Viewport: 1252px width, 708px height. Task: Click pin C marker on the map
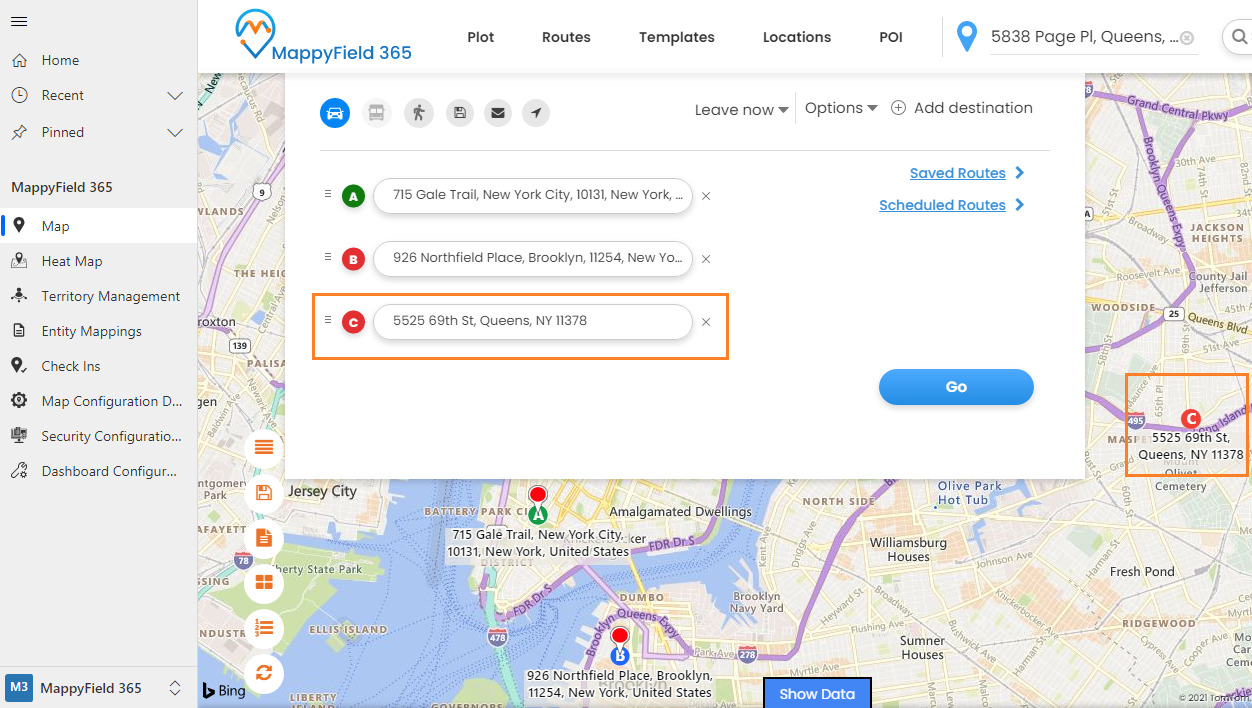pos(1190,419)
